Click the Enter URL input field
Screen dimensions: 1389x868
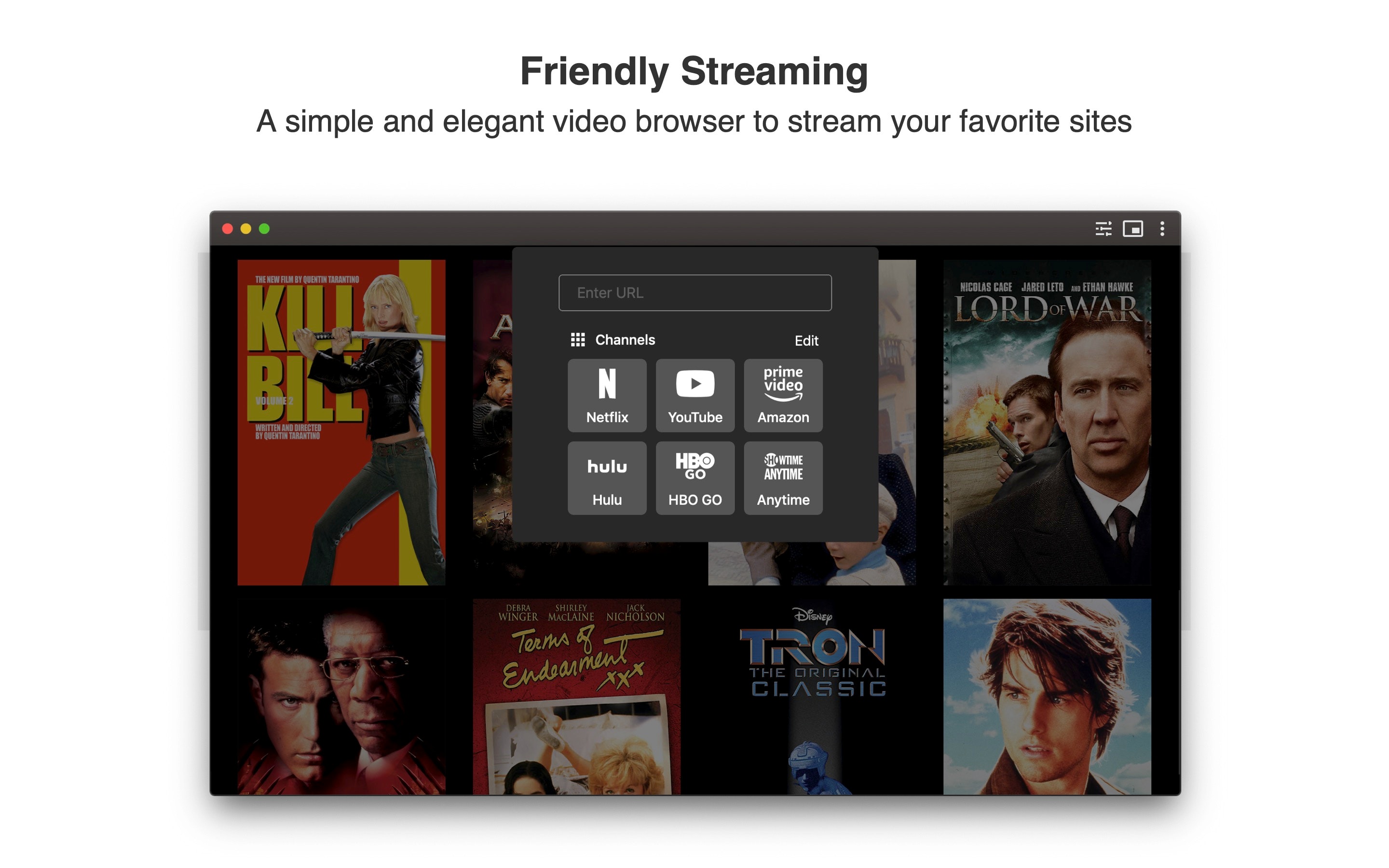pos(695,293)
